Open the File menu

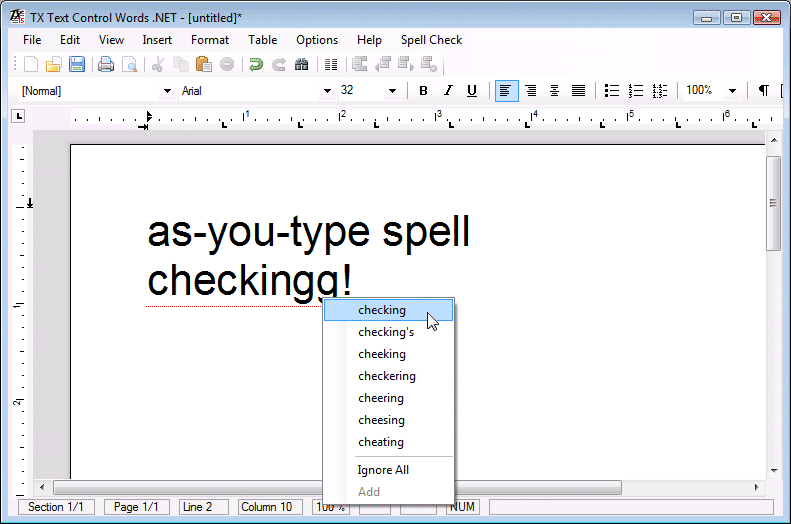click(32, 40)
